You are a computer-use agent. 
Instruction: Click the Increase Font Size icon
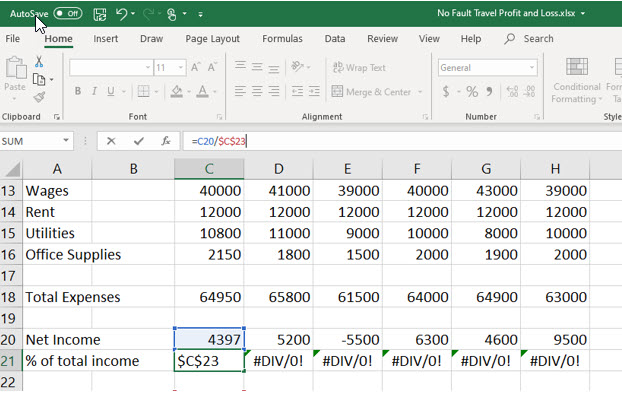pyautogui.click(x=196, y=67)
